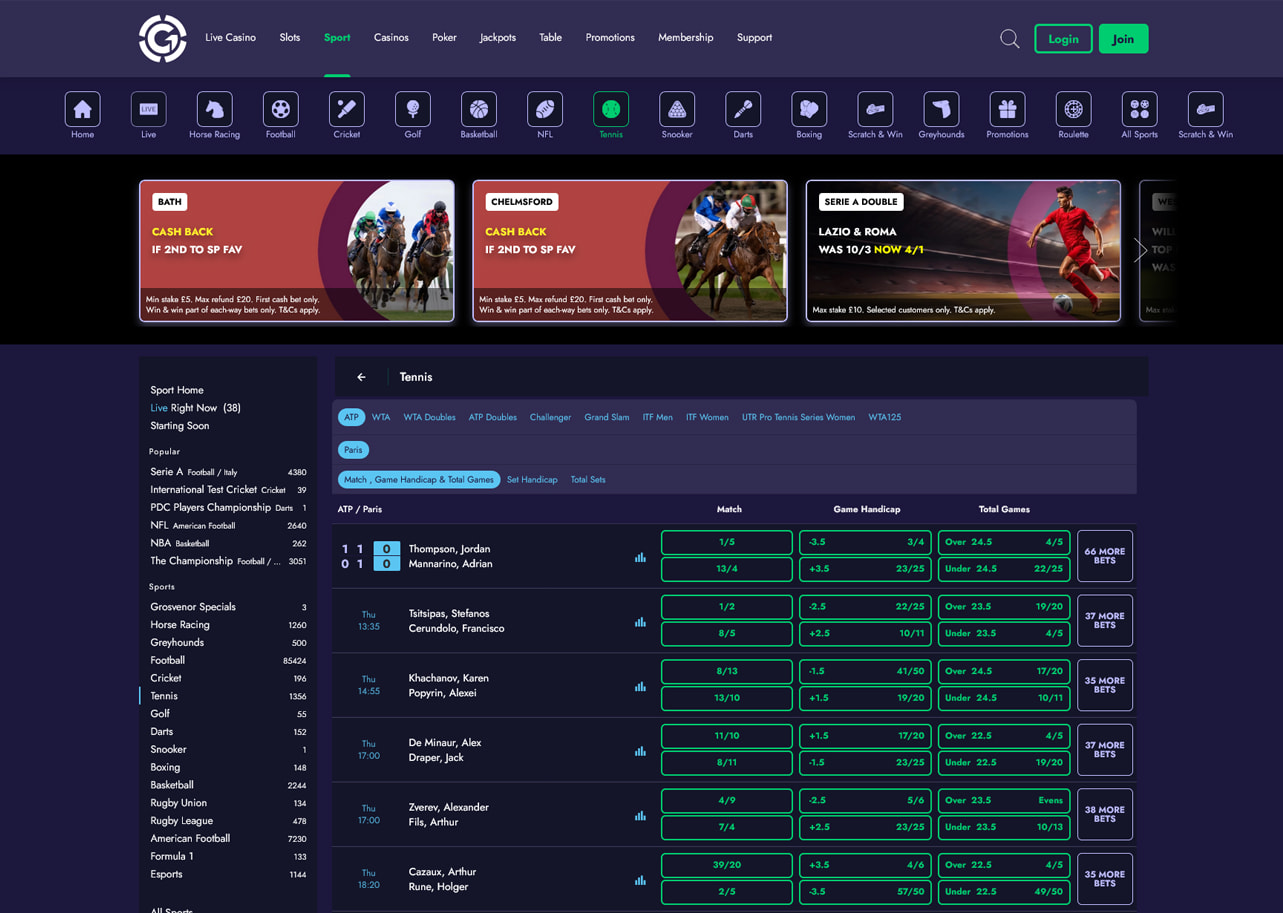Screen dimensions: 1283x913
Task: Bet Tsitsipas match odds 1/2
Action: (727, 607)
